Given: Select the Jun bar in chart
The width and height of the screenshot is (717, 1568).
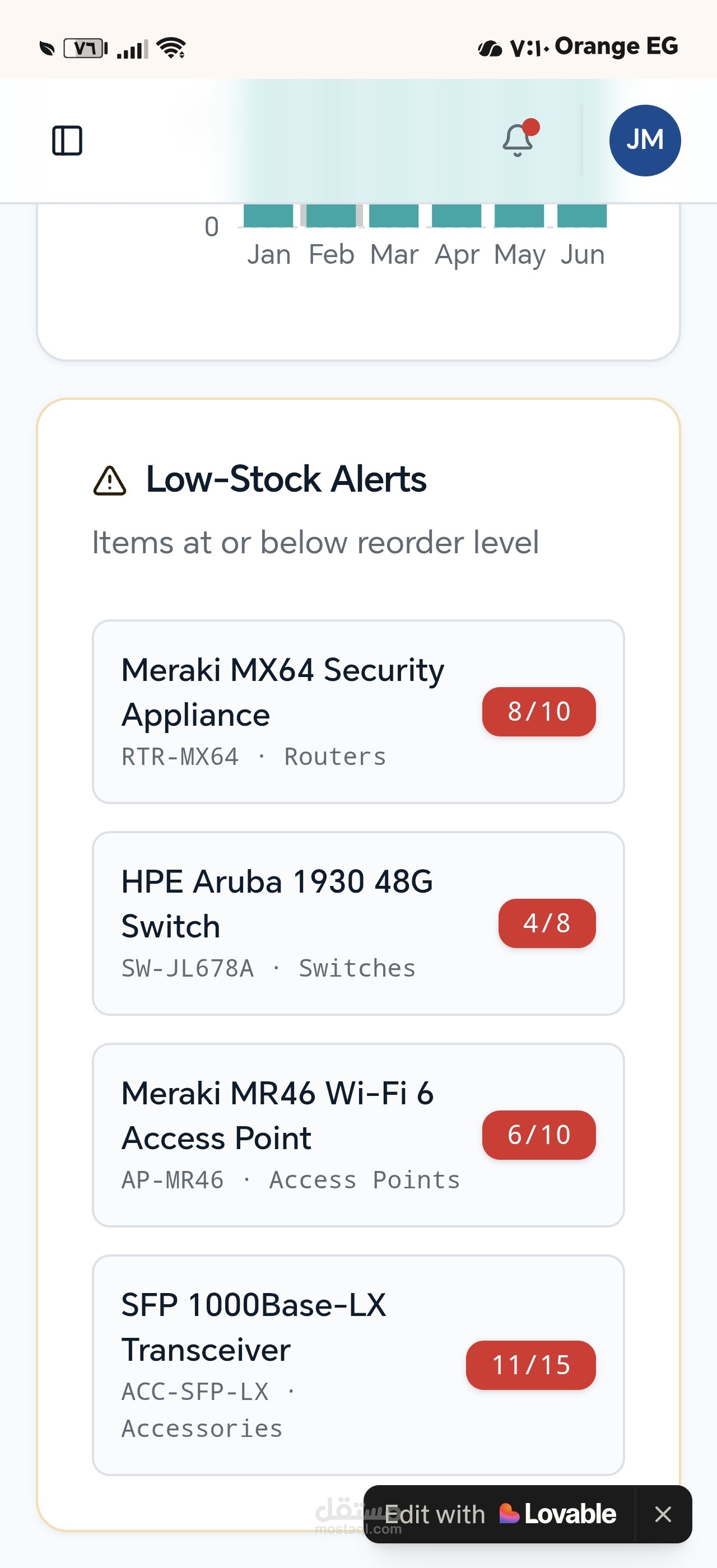Looking at the screenshot, I should coord(582,216).
